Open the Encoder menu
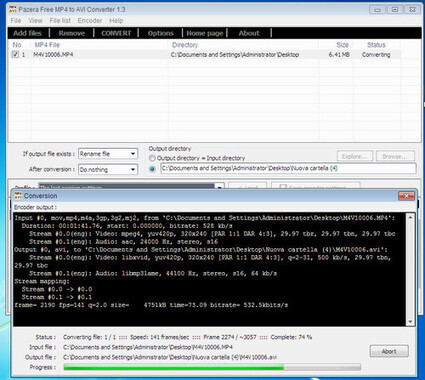Viewport: 425px width, 380px height. tap(90, 21)
